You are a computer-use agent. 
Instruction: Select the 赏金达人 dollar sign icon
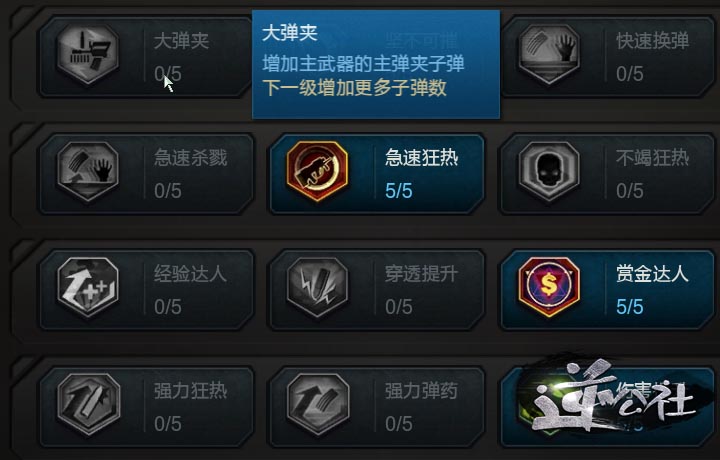pos(549,287)
